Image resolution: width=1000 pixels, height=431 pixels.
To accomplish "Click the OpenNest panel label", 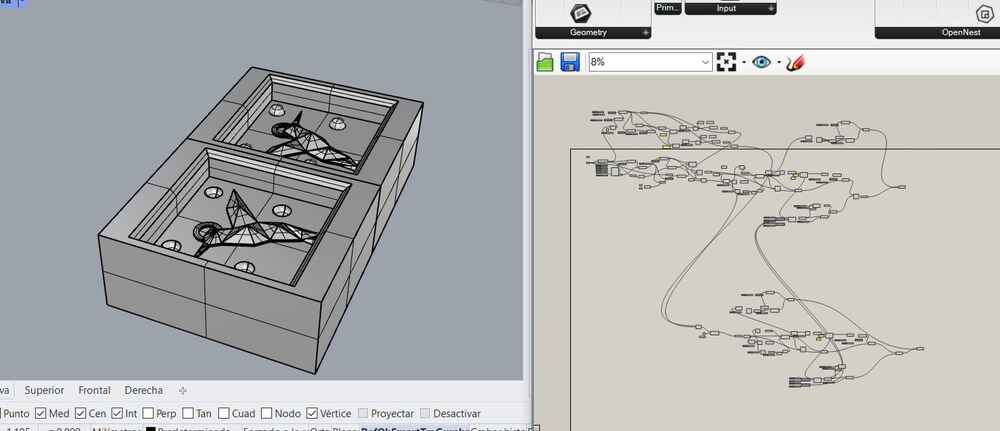I will coord(960,33).
